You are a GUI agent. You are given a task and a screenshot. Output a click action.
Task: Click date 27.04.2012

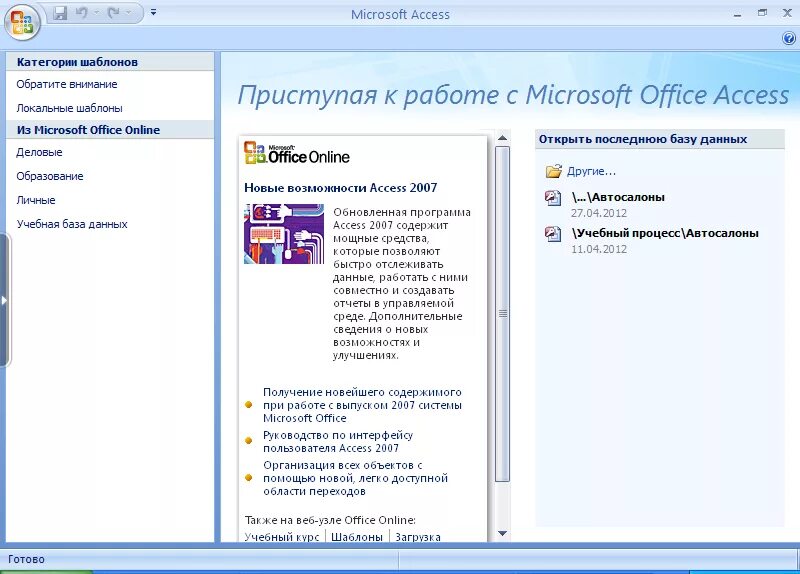coord(598,213)
